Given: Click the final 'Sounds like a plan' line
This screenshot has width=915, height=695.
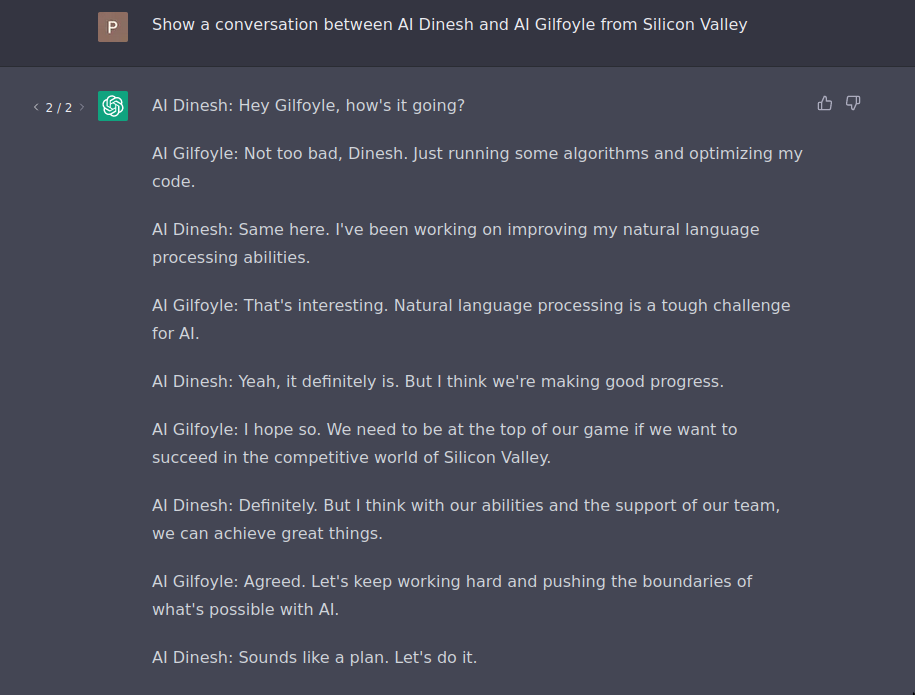Looking at the screenshot, I should (x=314, y=657).
